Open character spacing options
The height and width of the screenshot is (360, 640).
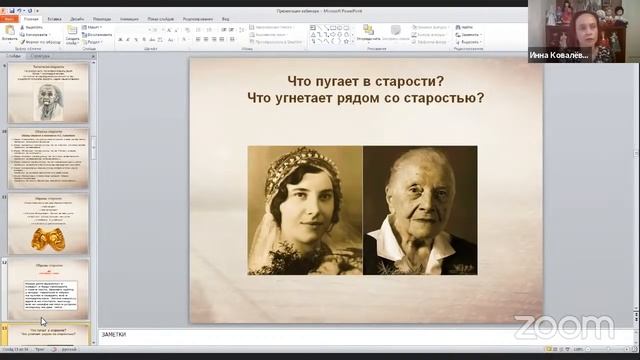[160, 40]
